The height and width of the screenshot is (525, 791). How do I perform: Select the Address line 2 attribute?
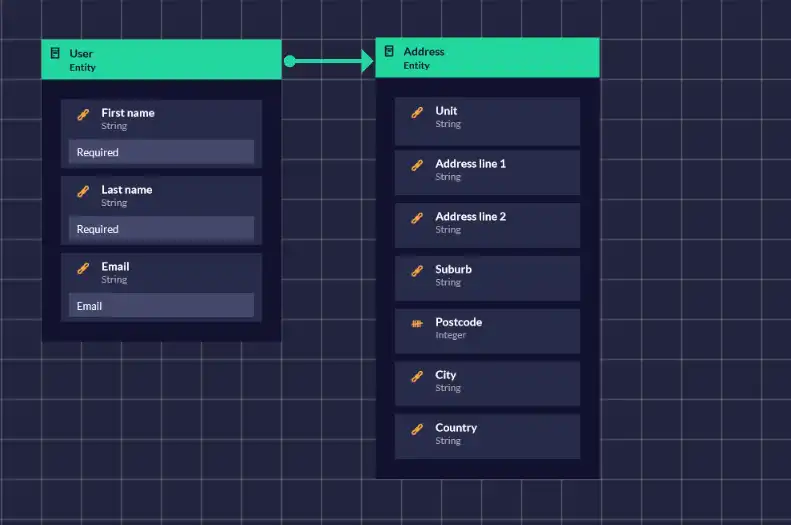point(487,224)
